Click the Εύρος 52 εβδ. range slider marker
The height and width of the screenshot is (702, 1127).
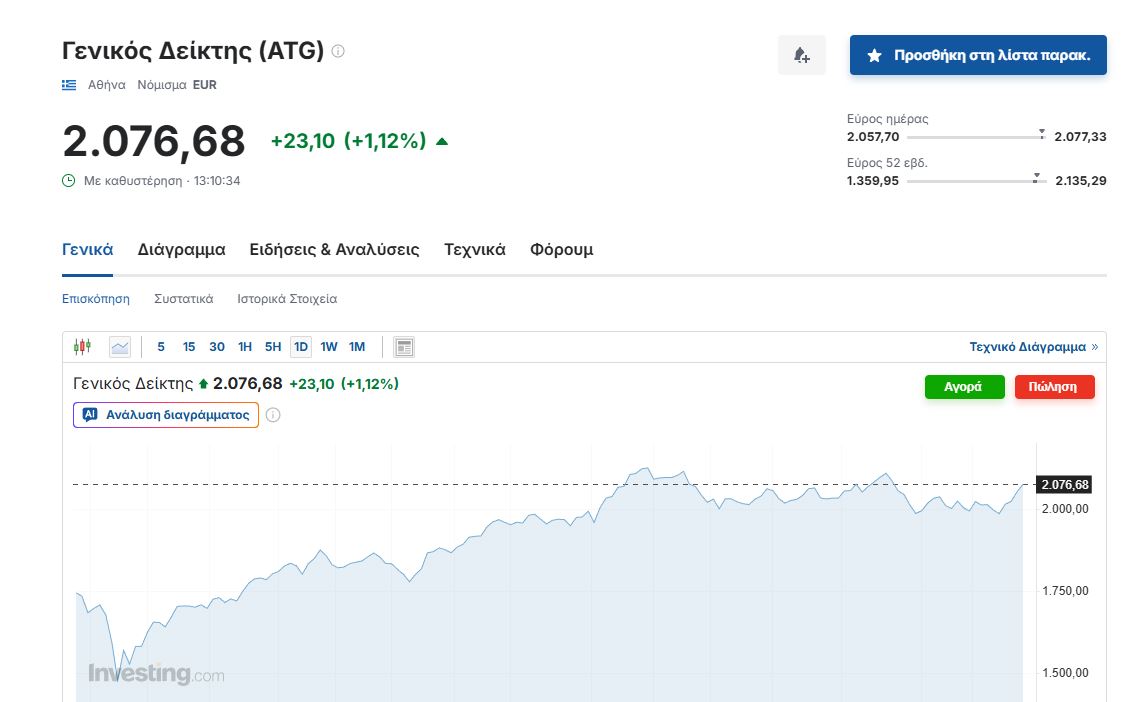(x=1036, y=180)
